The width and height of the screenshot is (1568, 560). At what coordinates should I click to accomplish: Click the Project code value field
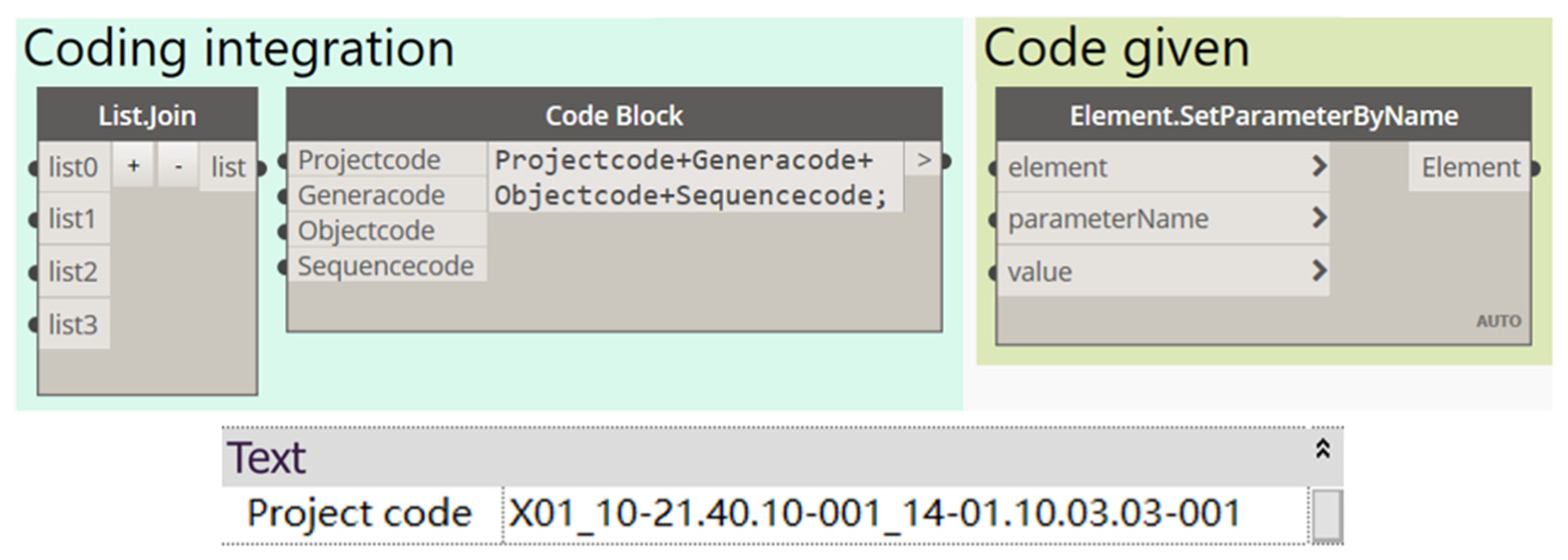point(901,513)
